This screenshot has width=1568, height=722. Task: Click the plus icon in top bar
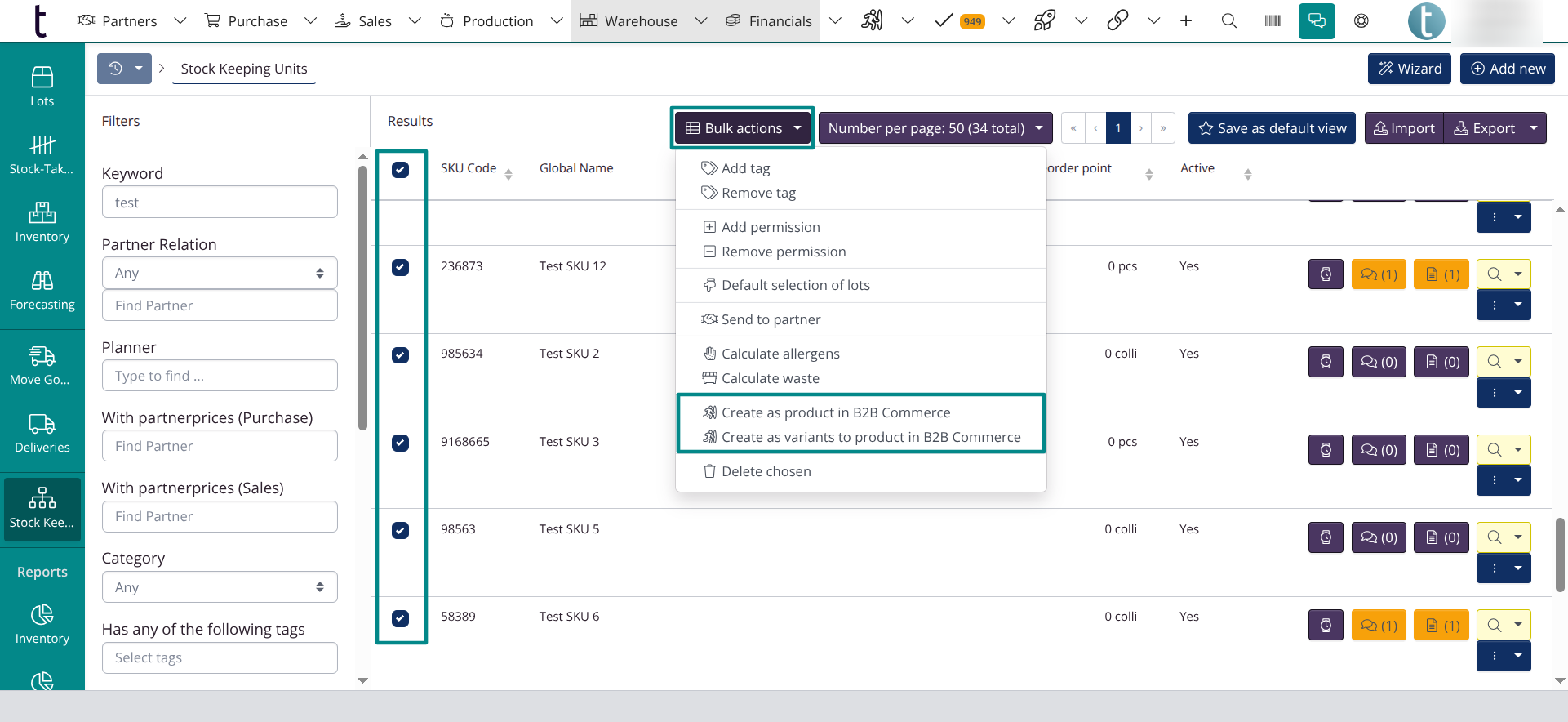click(x=1186, y=21)
